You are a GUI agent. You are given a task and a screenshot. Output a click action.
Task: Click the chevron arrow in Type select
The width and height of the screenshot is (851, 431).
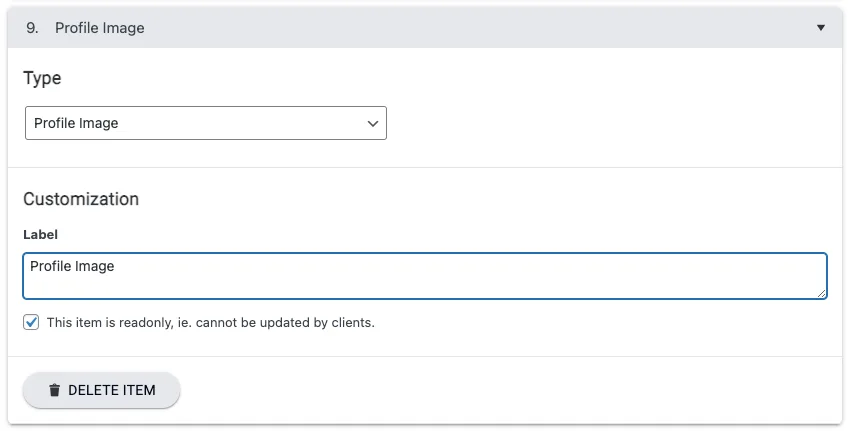[373, 124]
